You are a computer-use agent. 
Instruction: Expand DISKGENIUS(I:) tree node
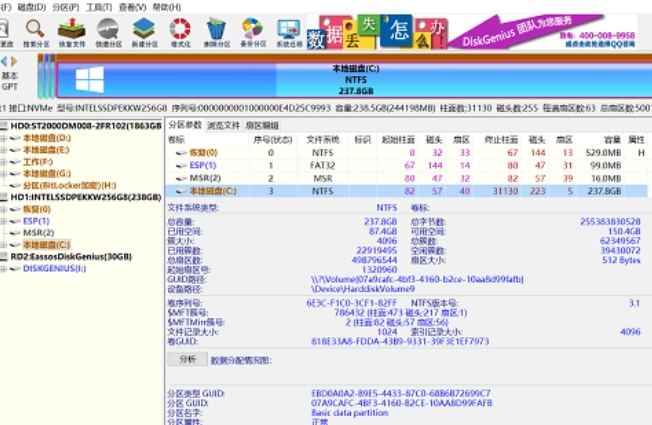[3, 269]
